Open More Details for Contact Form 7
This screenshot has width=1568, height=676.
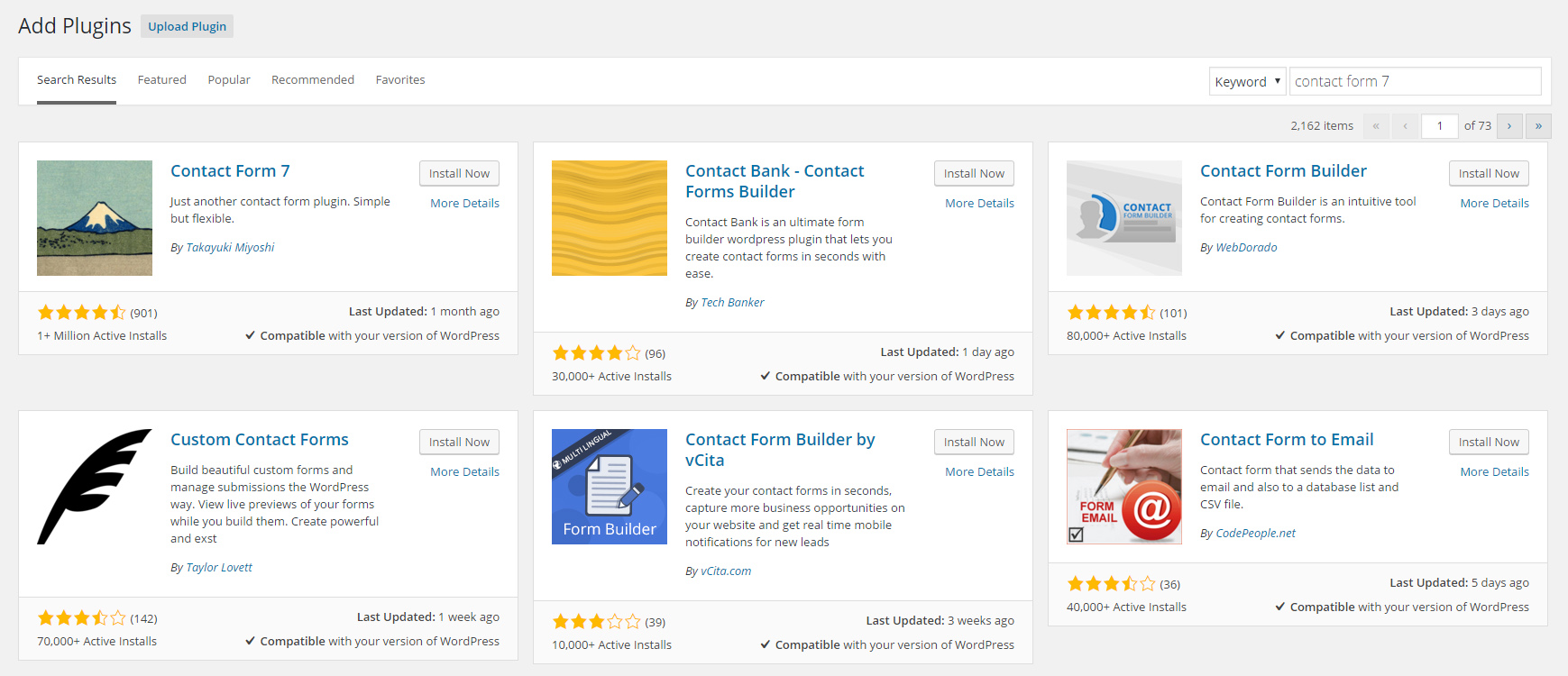[x=464, y=203]
